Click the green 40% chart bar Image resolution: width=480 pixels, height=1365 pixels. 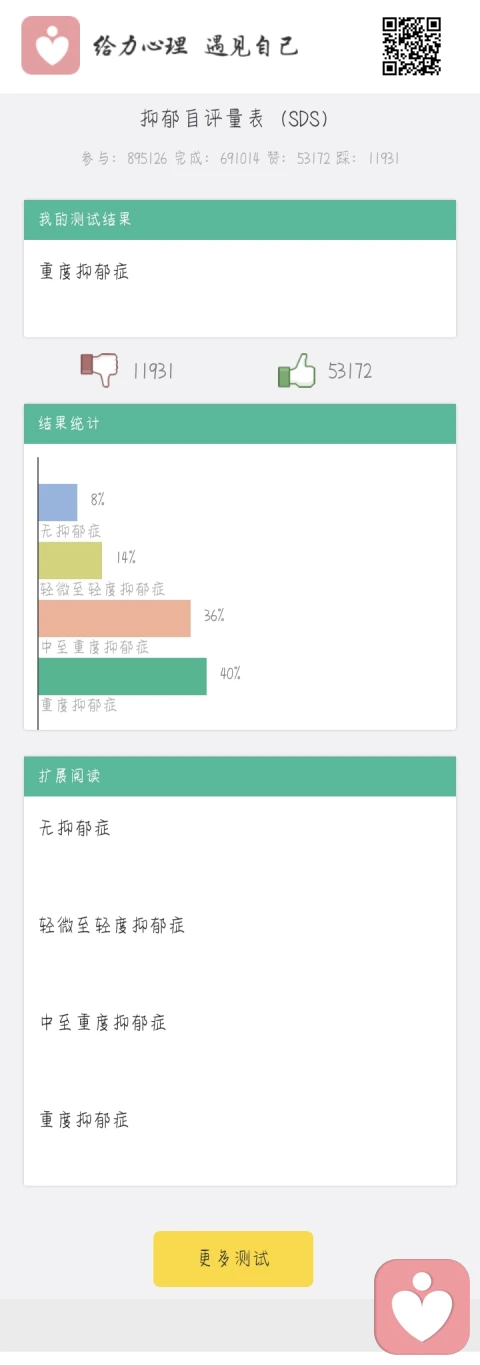123,676
